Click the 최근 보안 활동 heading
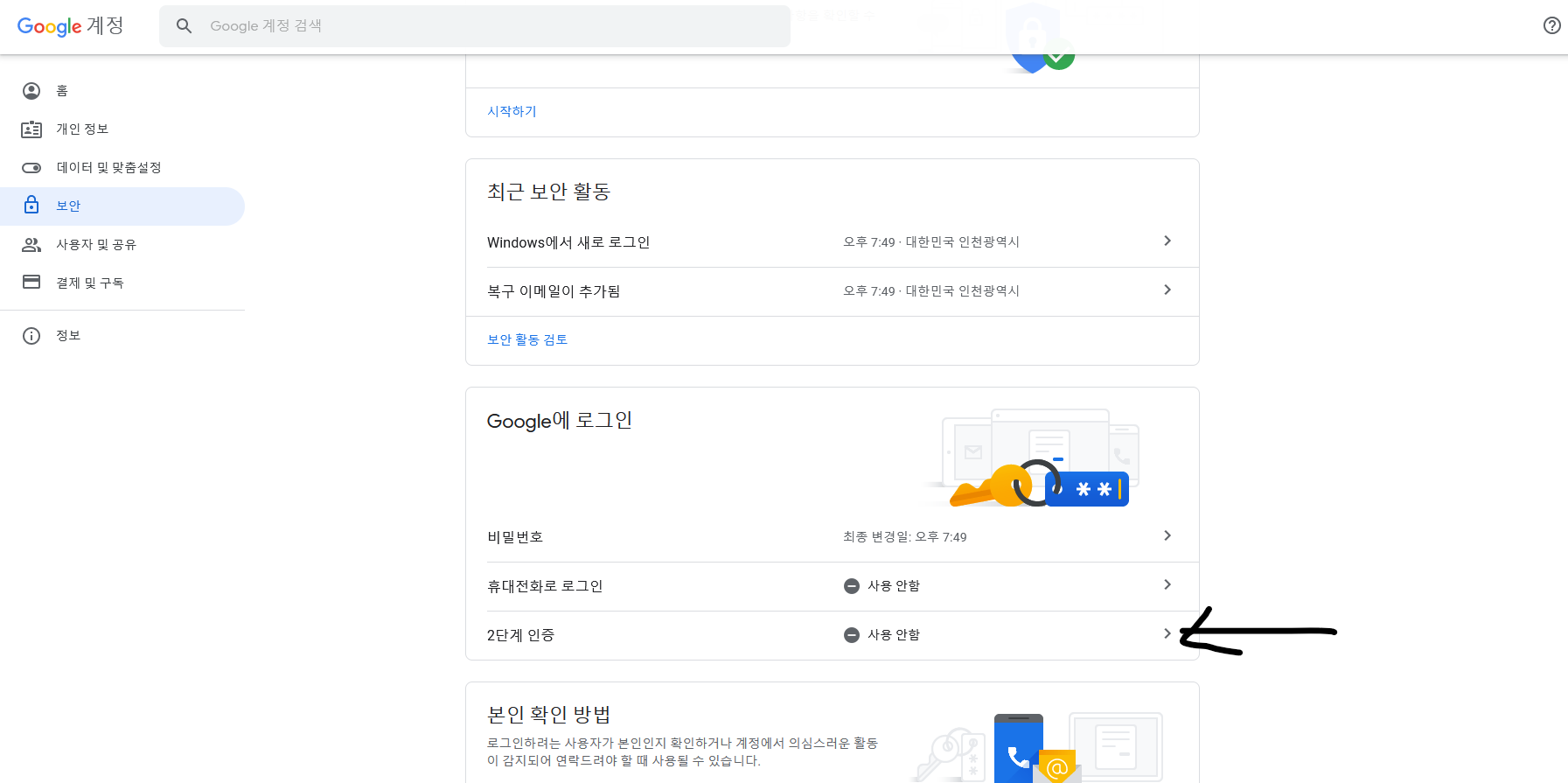 pos(548,192)
